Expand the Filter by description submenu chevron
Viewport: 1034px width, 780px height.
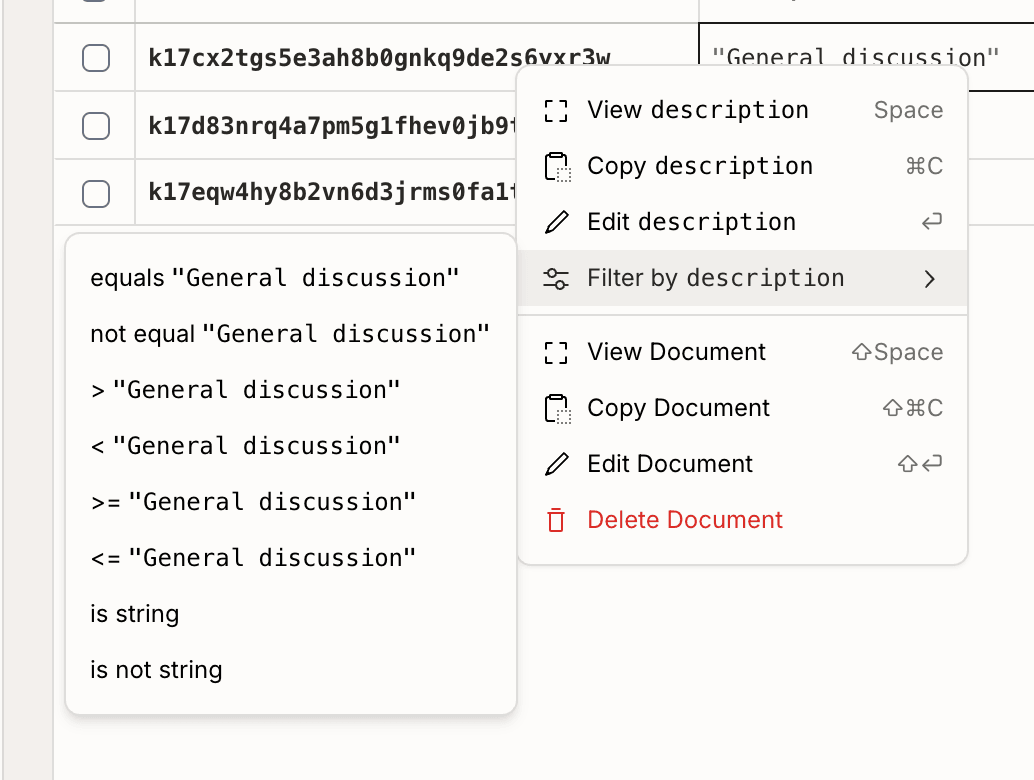[x=930, y=279]
